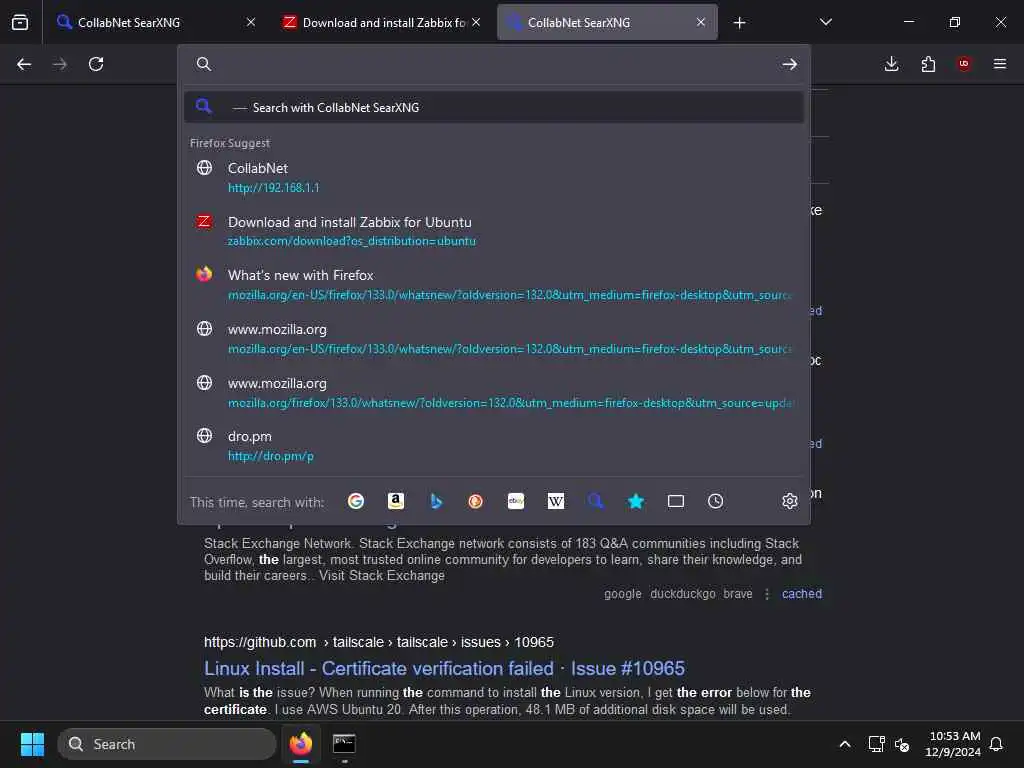Open a new tab with plus button
This screenshot has height=768, width=1024.
tap(739, 23)
